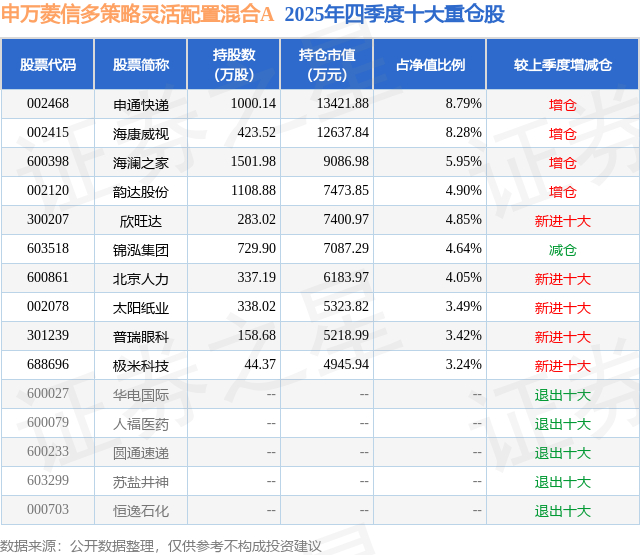Screen dimensions: 640x555
Task: Select stock code 603518
Action: (x=48, y=249)
